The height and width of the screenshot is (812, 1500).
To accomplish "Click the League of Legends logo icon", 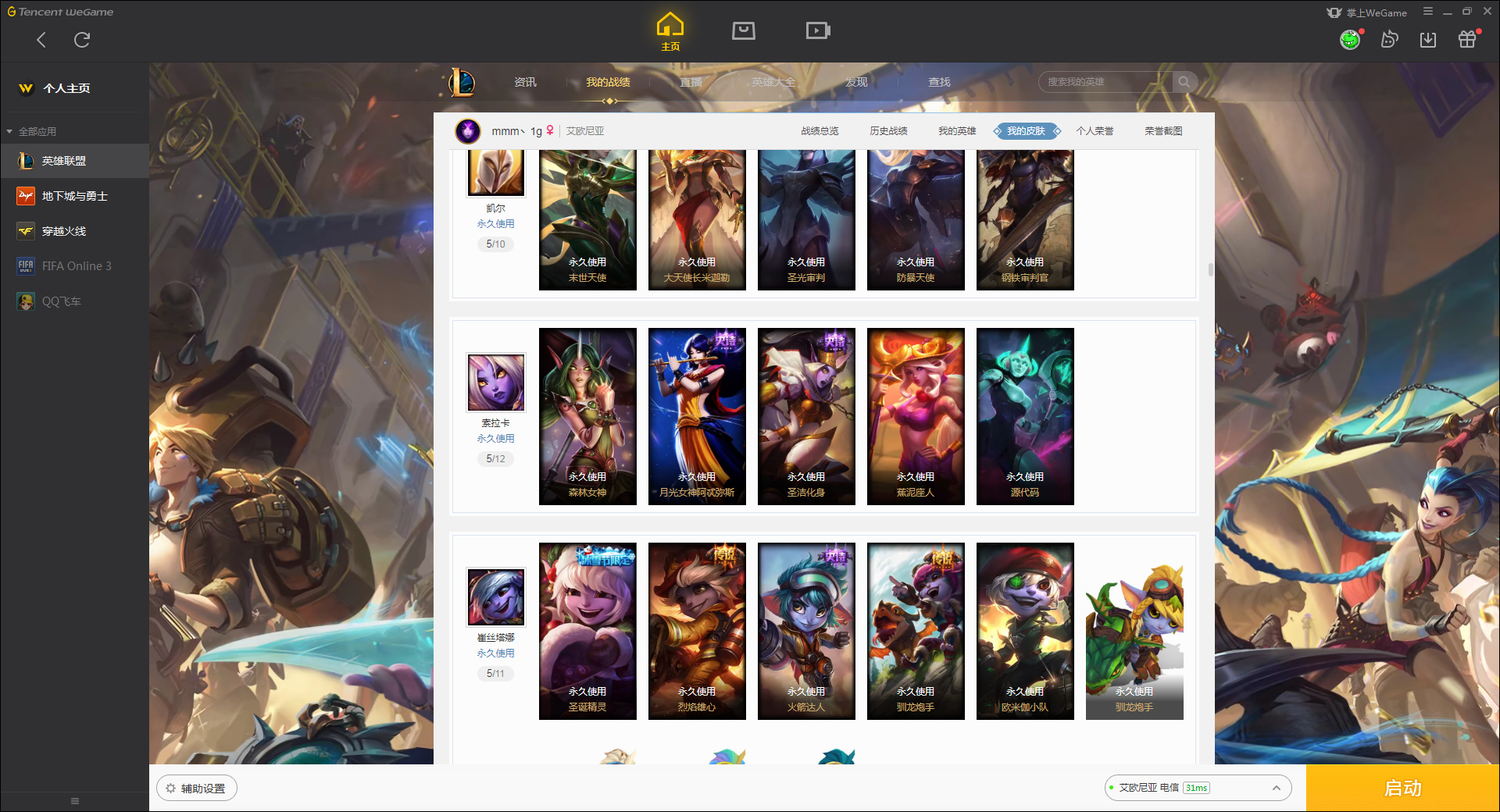I will tap(462, 82).
